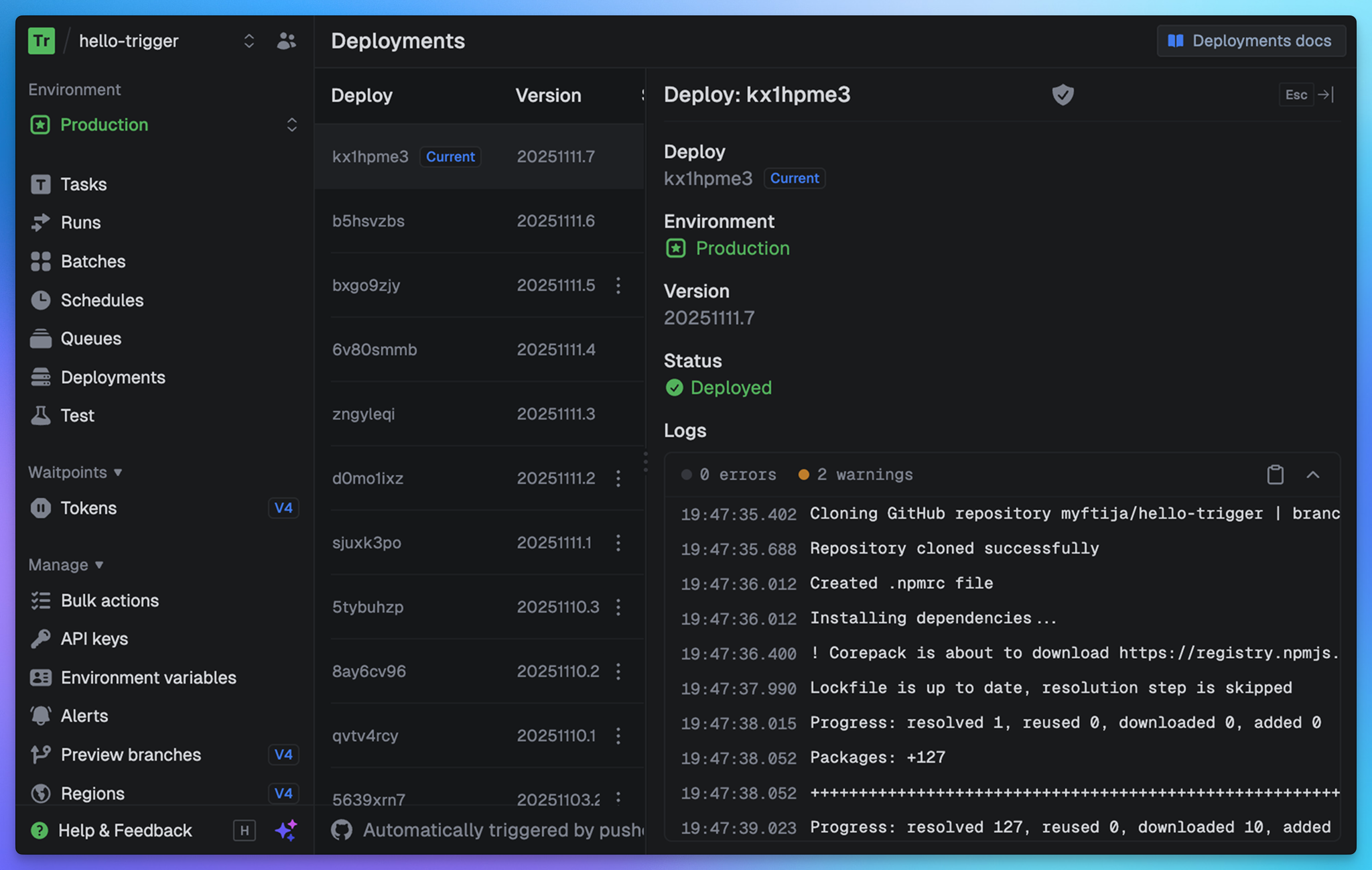Open the kebab menu for deployment bxgo9zjy
This screenshot has height=870, width=1372.
pyautogui.click(x=618, y=285)
